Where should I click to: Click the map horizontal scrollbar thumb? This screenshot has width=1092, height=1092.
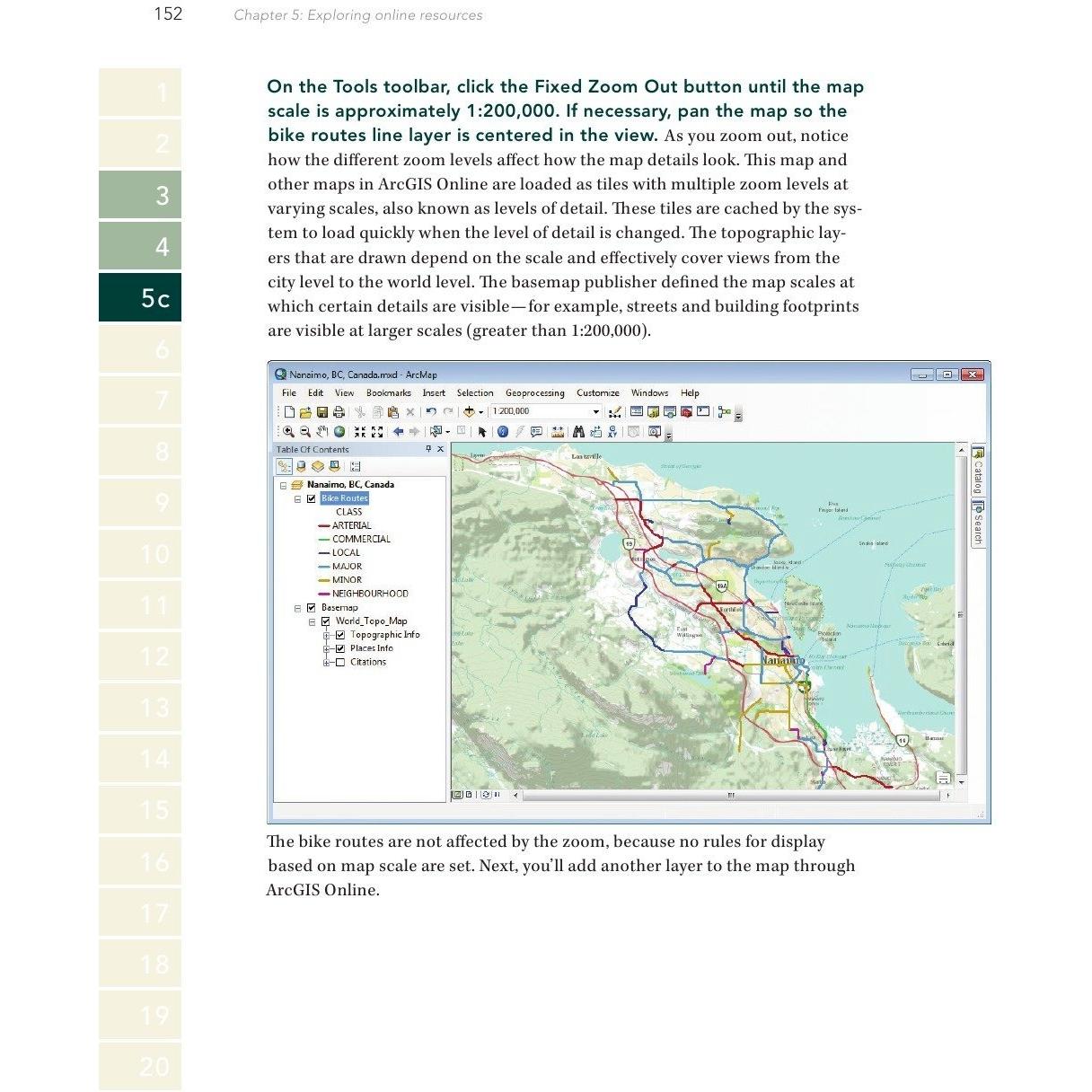point(731,795)
